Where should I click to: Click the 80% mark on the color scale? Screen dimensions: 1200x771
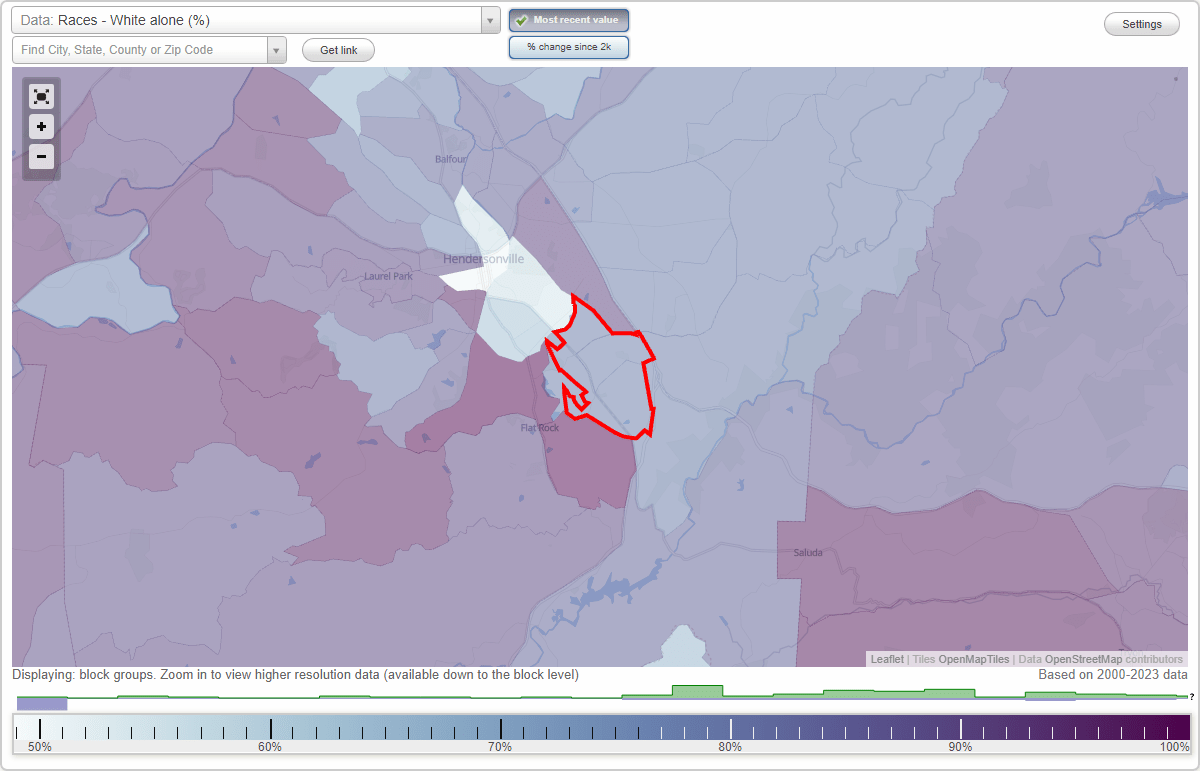(730, 727)
